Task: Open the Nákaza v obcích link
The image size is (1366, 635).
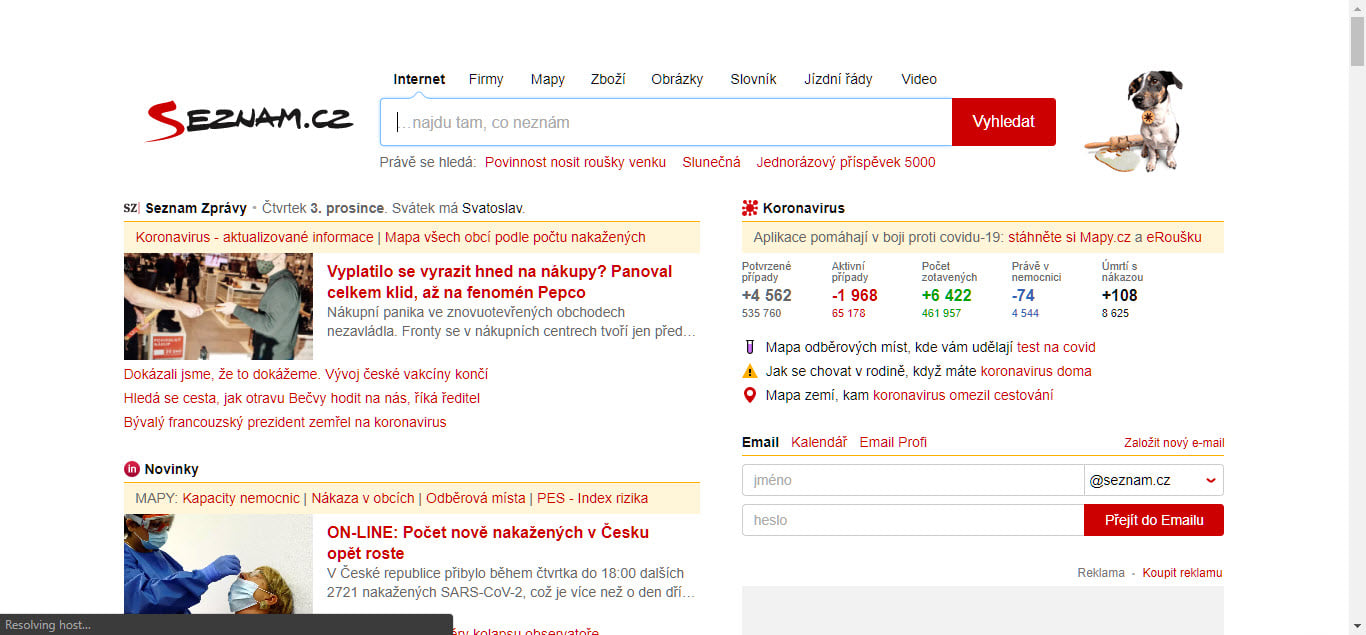Action: [362, 498]
